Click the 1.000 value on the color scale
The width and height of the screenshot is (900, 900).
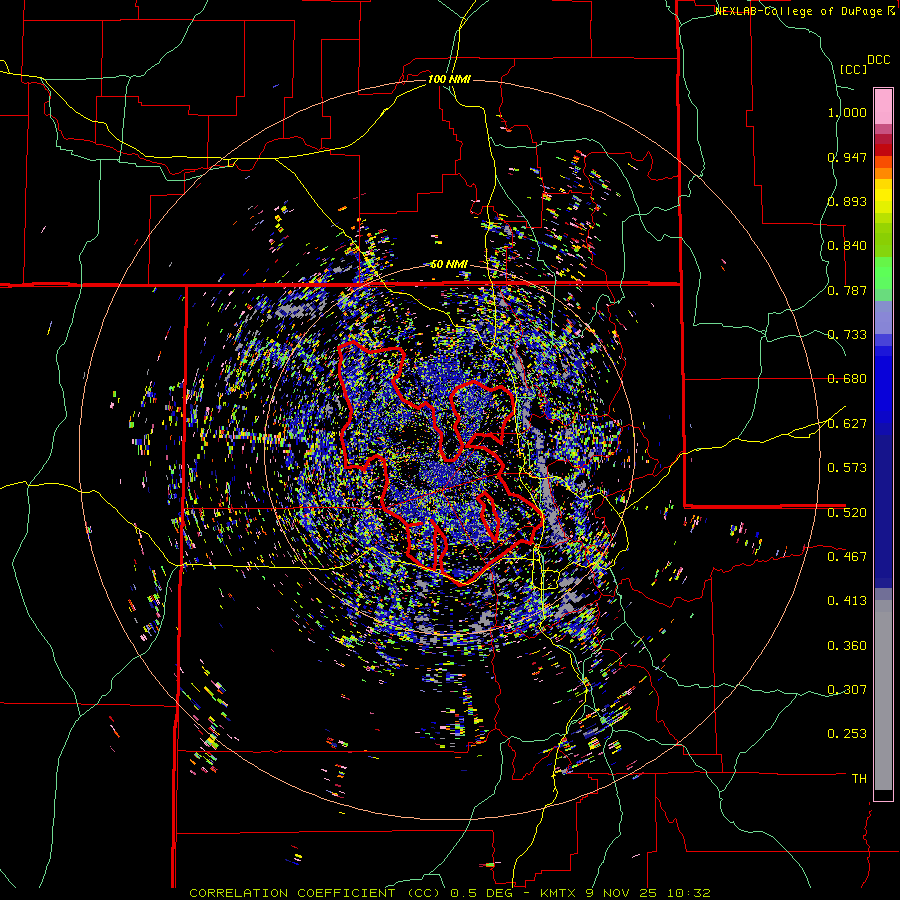[x=847, y=112]
